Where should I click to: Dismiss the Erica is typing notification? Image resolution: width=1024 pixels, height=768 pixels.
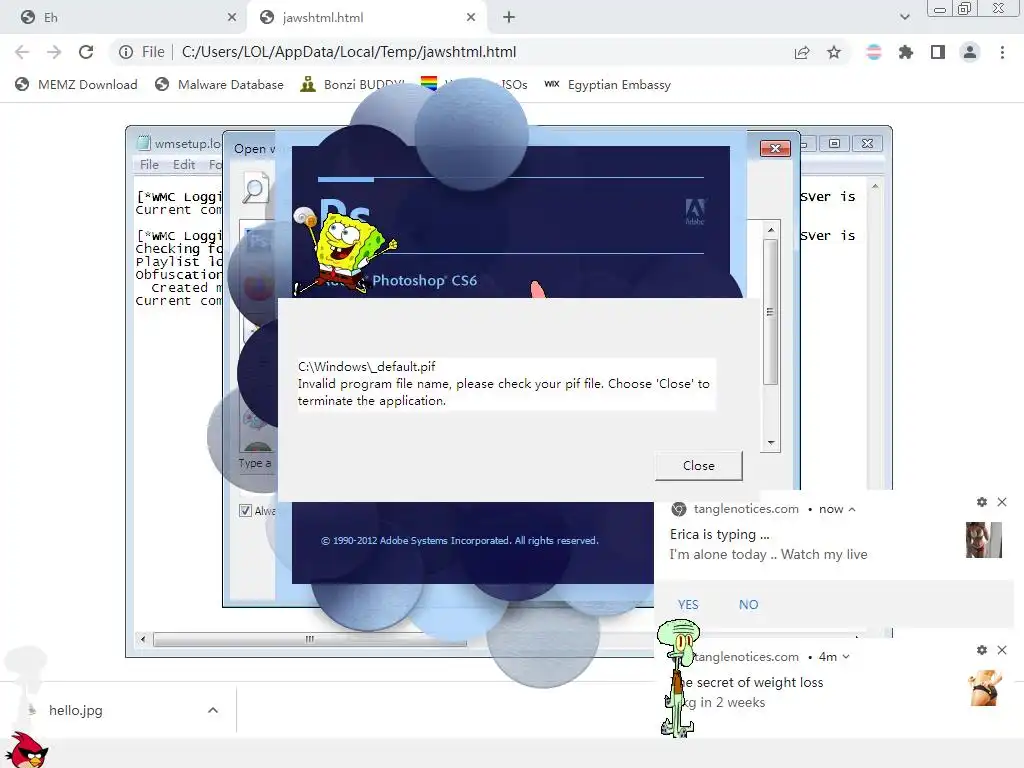point(1002,502)
